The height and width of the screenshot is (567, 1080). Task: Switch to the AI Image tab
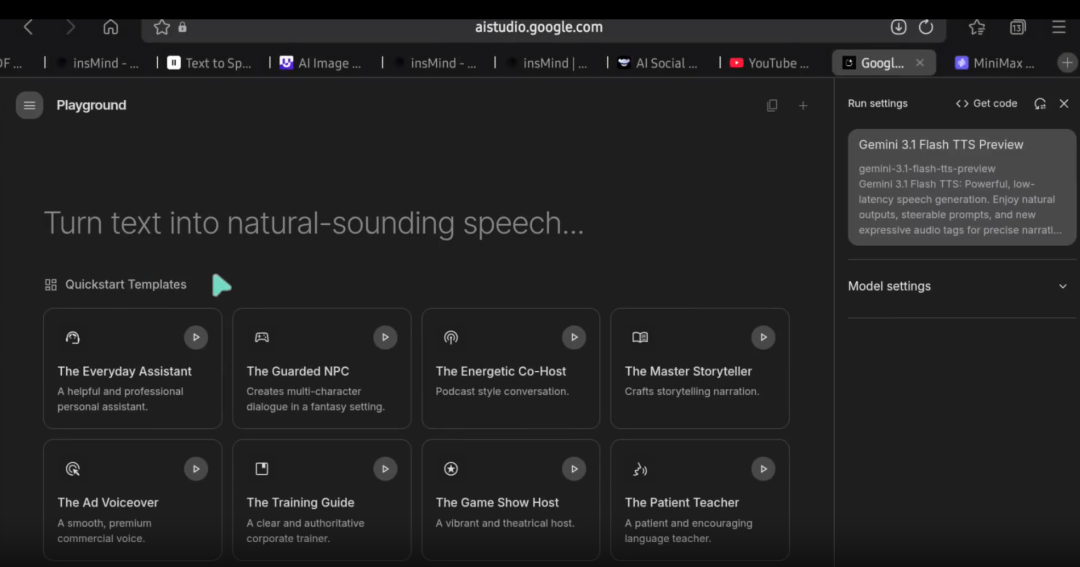[322, 63]
